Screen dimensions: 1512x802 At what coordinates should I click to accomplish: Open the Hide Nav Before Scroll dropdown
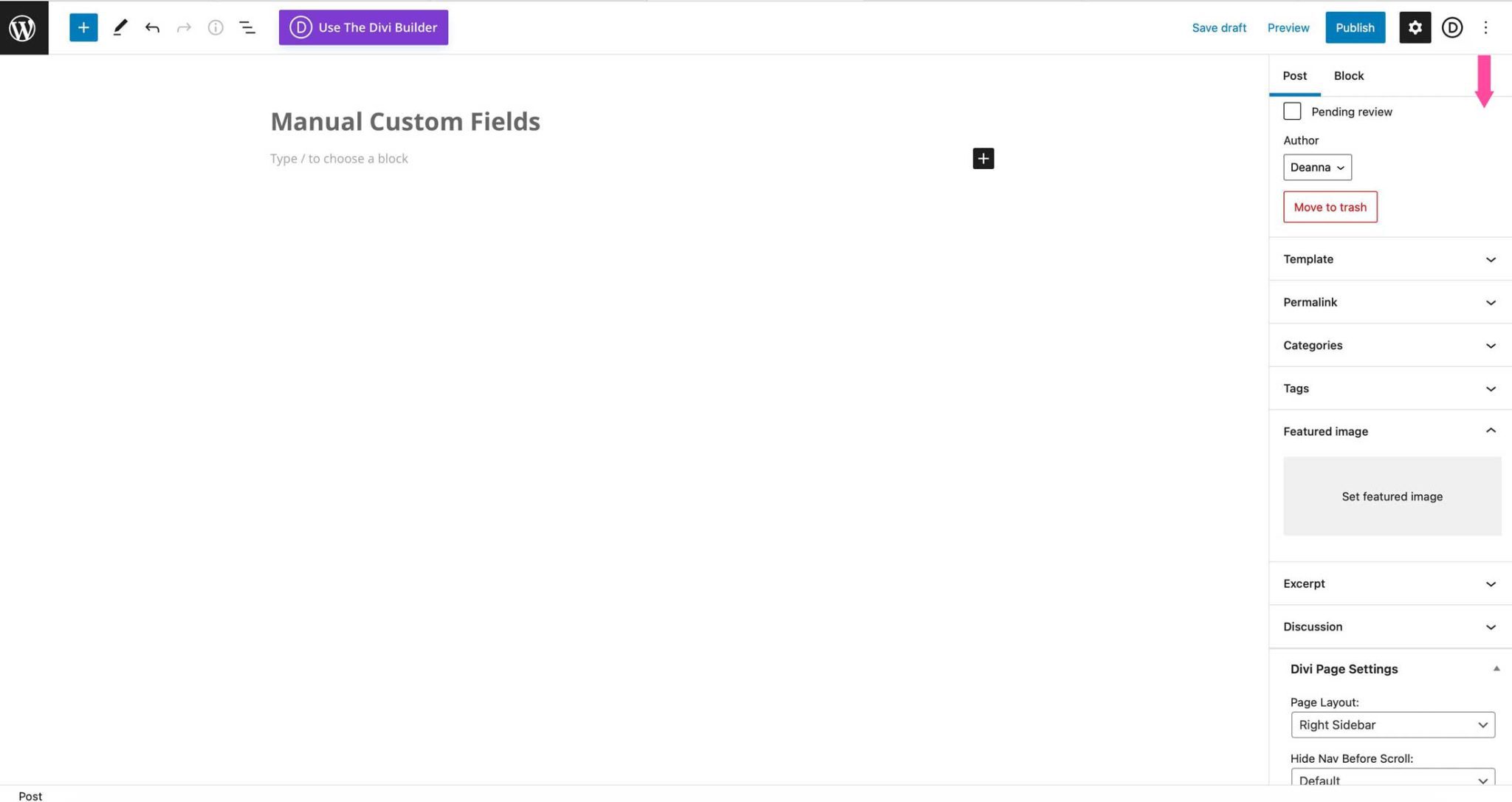(1392, 780)
